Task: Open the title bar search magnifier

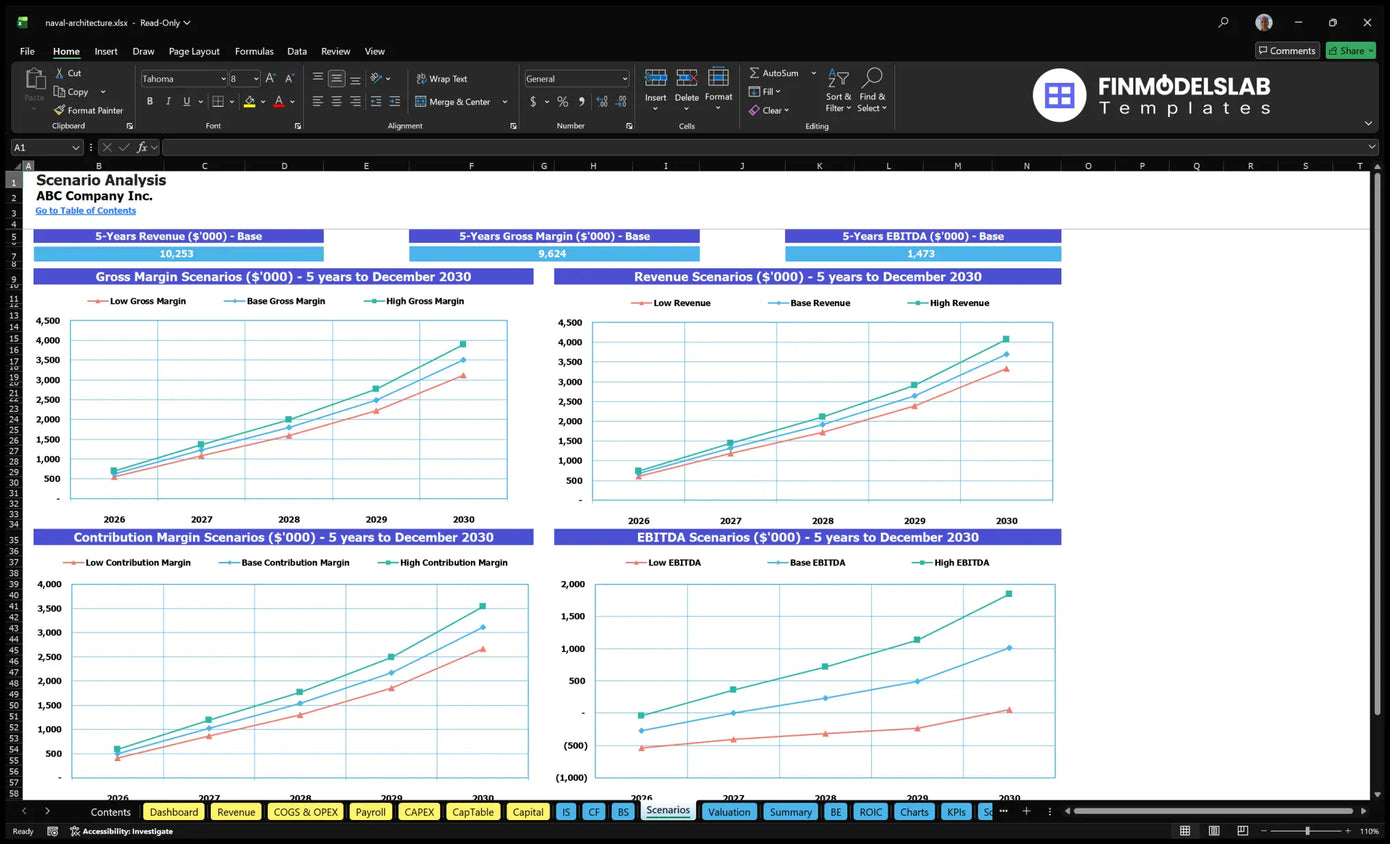Action: (x=1223, y=22)
